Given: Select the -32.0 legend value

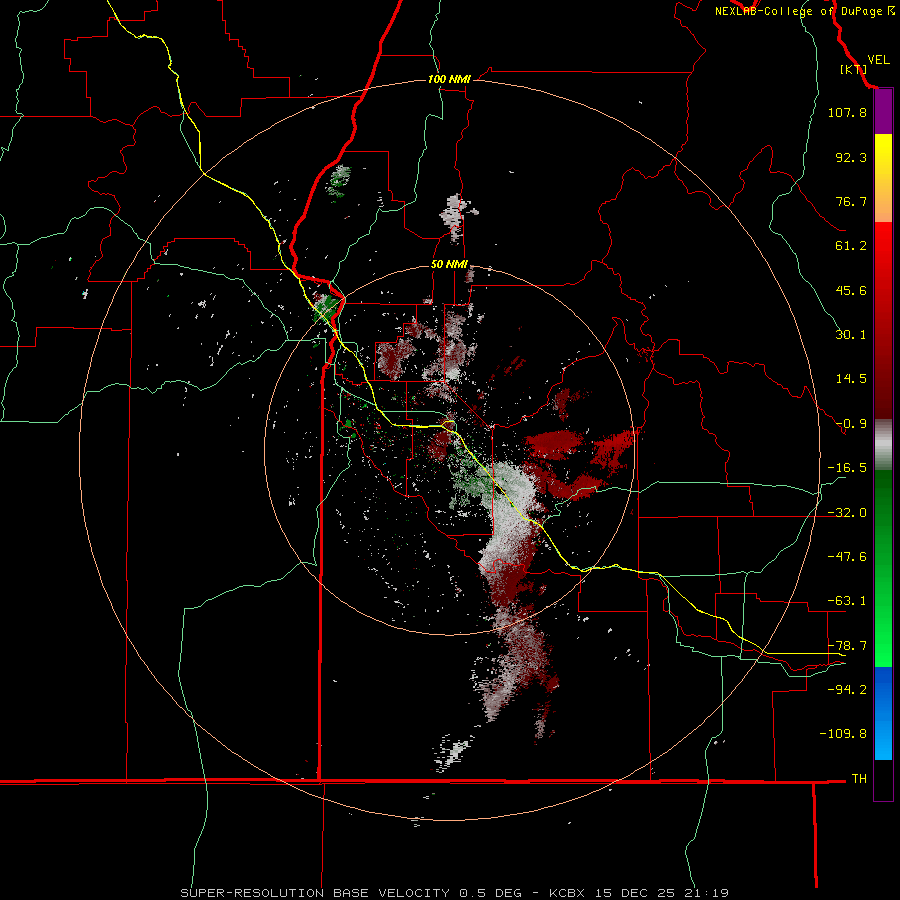Looking at the screenshot, I should [x=847, y=513].
